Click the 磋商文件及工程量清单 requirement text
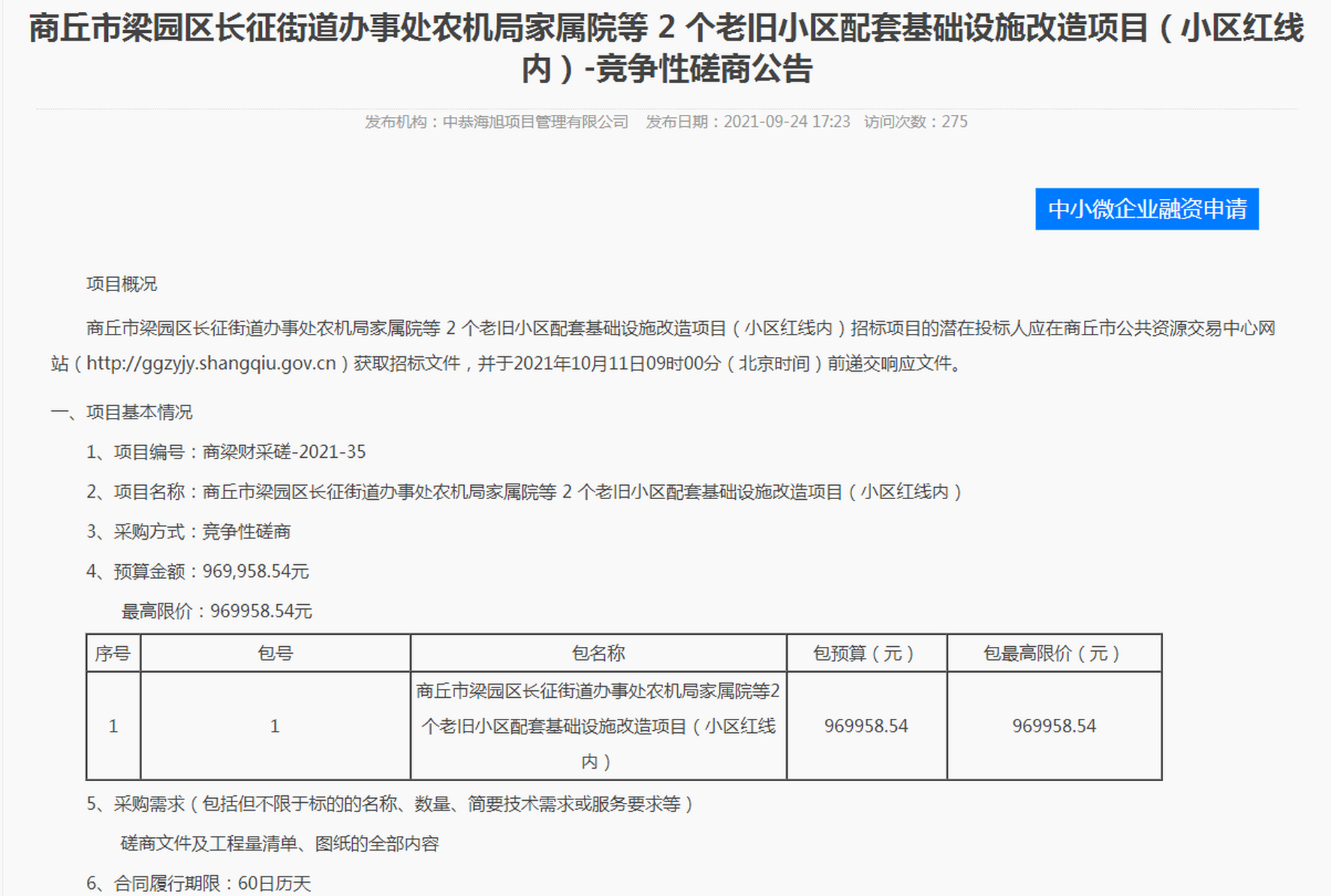Image resolution: width=1331 pixels, height=896 pixels. [x=279, y=844]
